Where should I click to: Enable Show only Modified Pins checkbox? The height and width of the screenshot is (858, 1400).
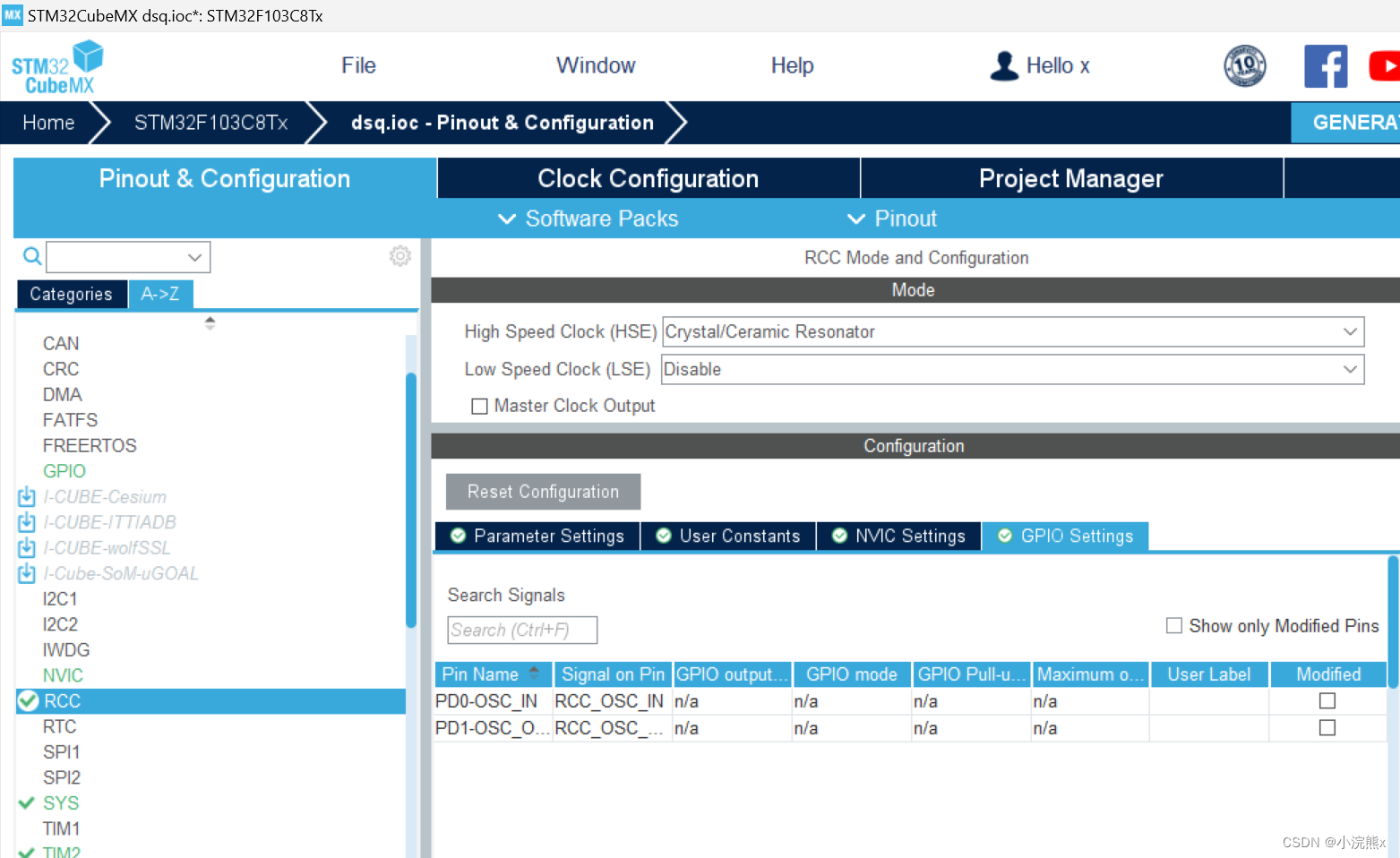coord(1173,625)
